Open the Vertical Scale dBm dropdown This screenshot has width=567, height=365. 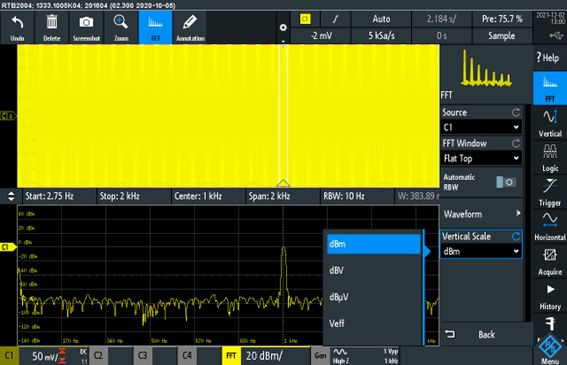click(x=481, y=251)
